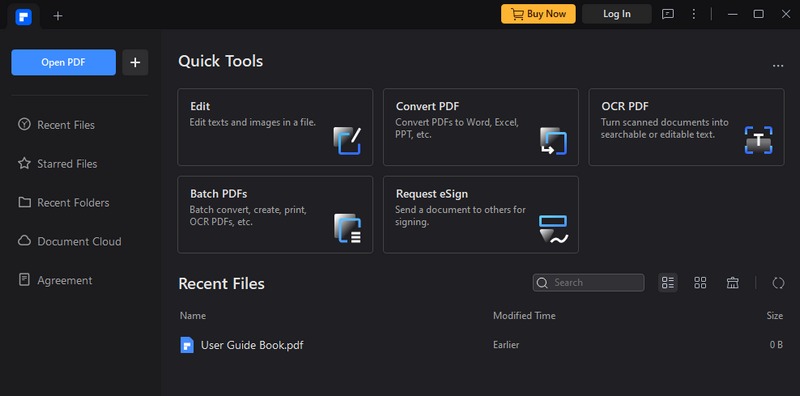Click the 0 B size cell

[x=776, y=345]
